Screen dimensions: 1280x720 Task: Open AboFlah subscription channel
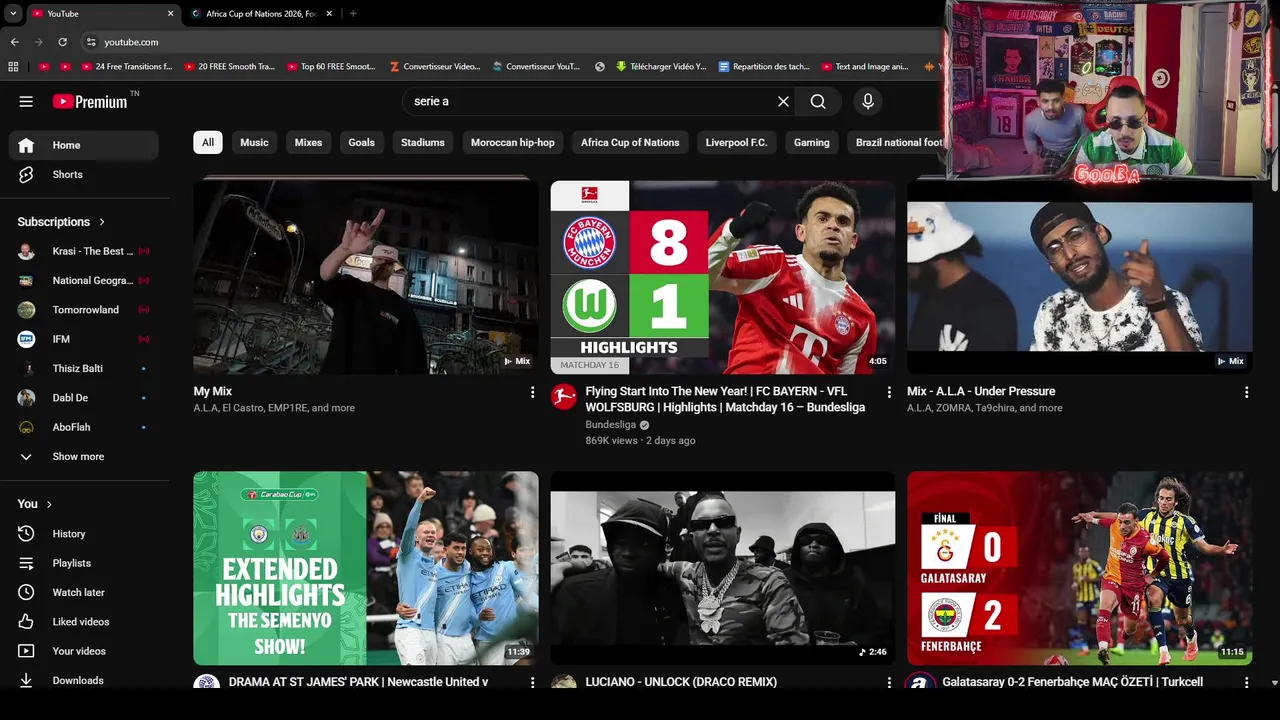coord(83,427)
